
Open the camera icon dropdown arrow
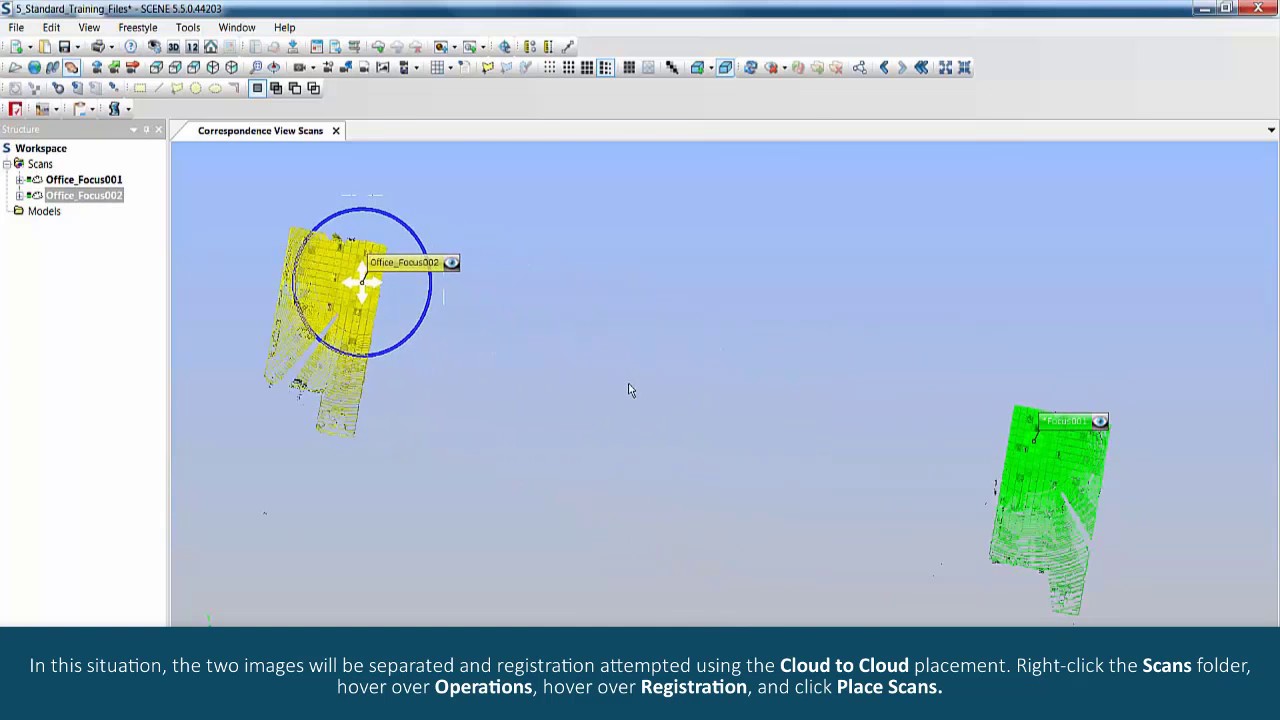(x=313, y=67)
